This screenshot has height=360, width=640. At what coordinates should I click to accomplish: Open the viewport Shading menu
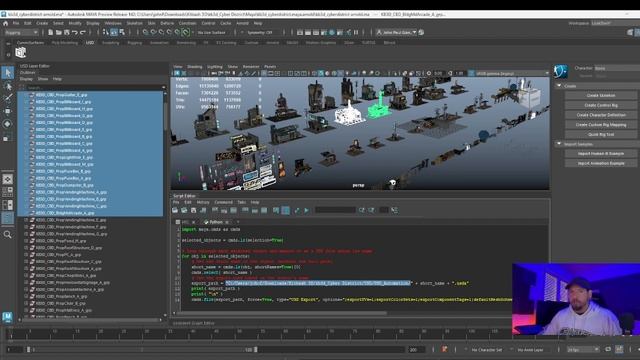coord(195,67)
